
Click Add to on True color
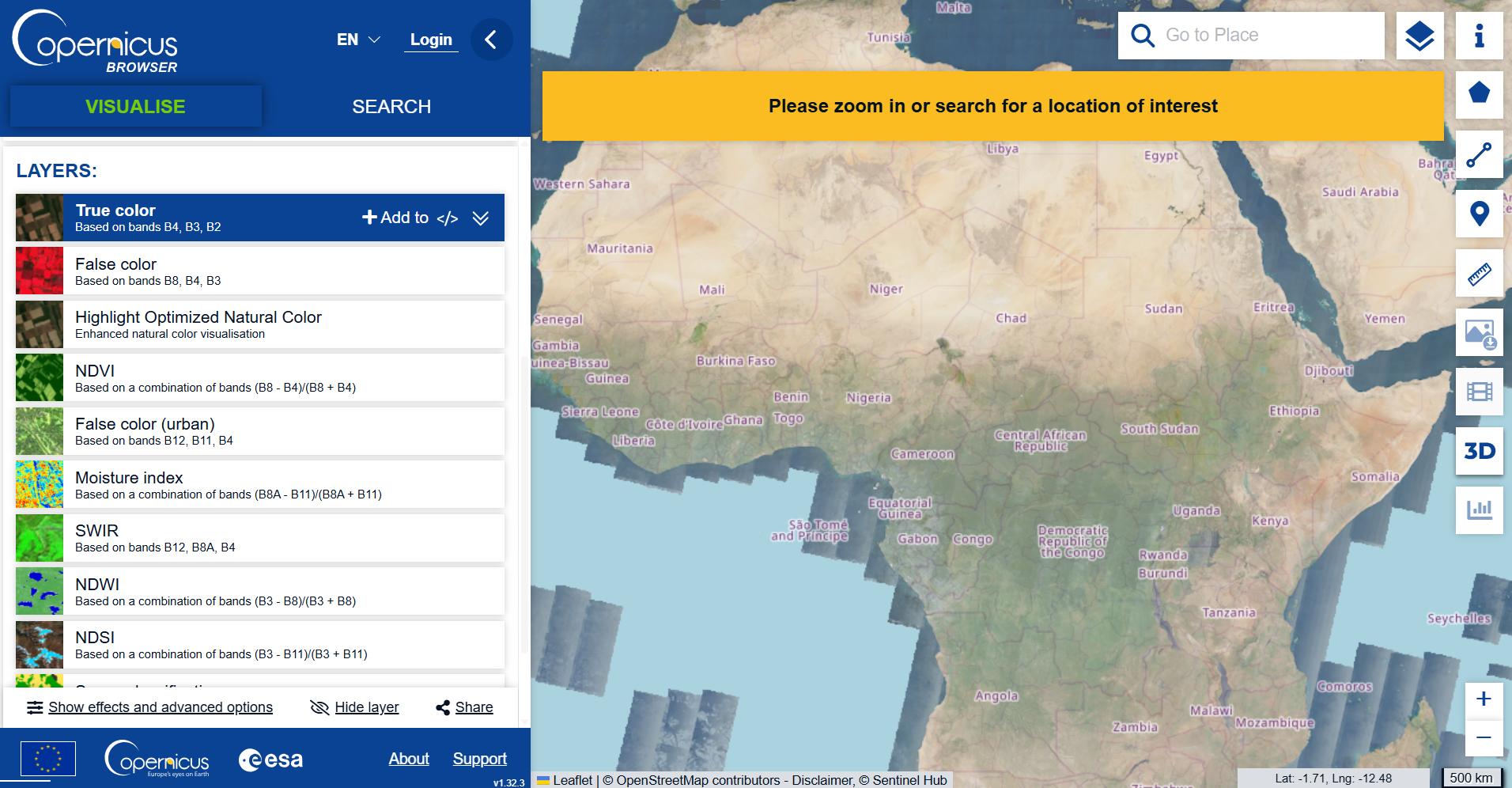[395, 218]
